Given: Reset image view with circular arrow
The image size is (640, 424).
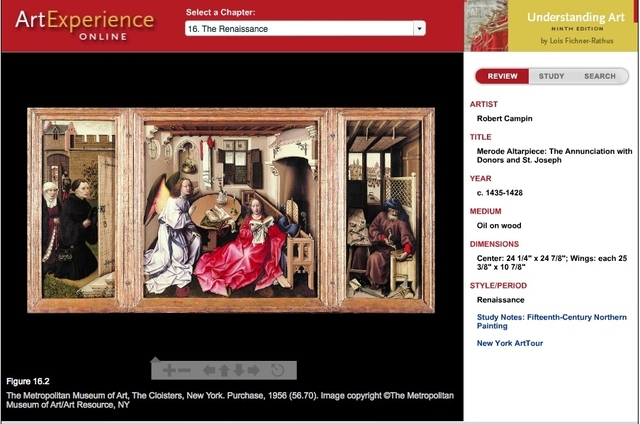Looking at the screenshot, I should [278, 370].
